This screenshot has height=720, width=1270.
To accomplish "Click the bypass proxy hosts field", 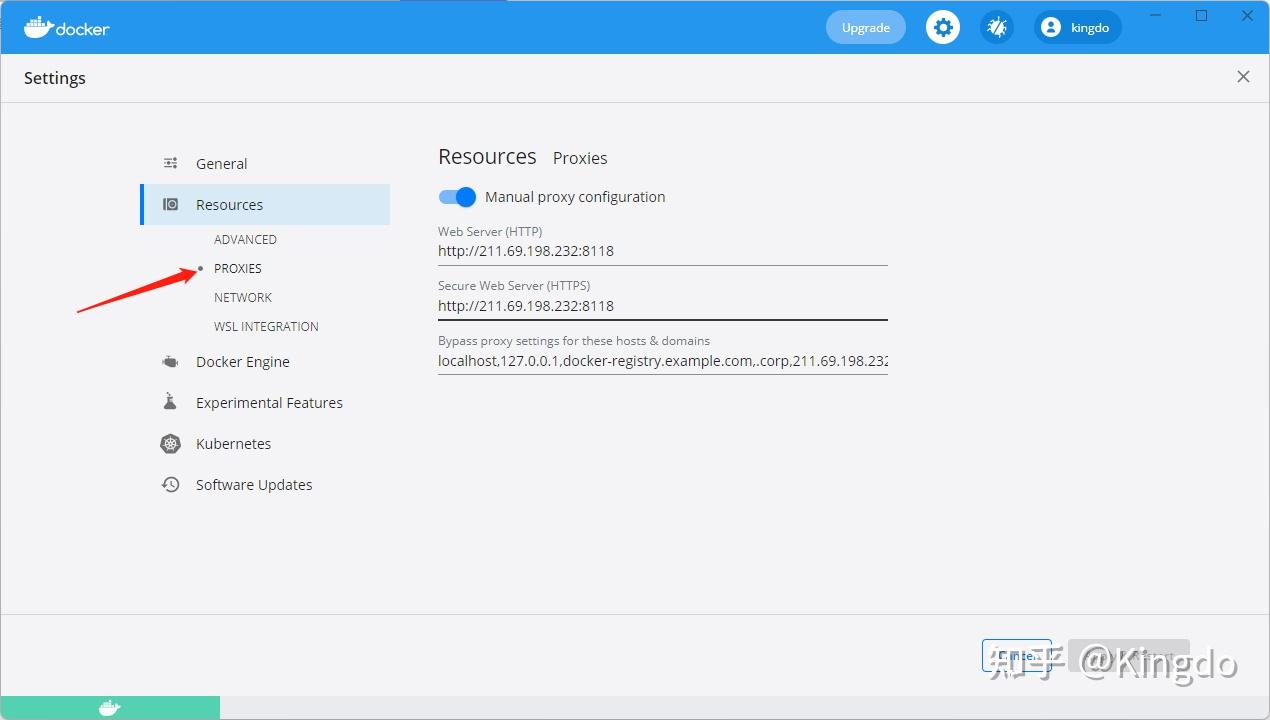I will click(662, 360).
